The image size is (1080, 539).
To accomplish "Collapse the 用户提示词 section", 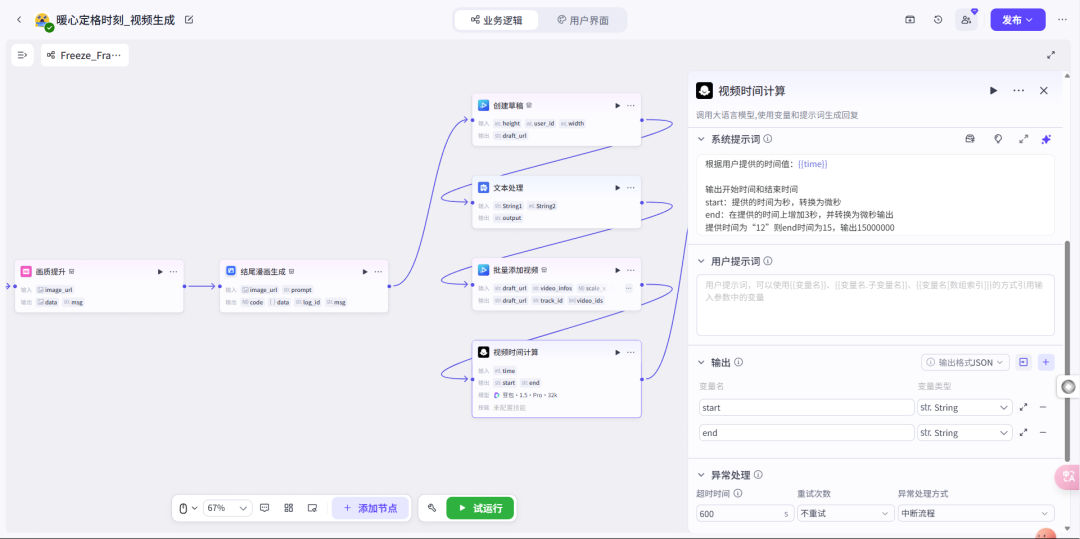I will tap(701, 262).
